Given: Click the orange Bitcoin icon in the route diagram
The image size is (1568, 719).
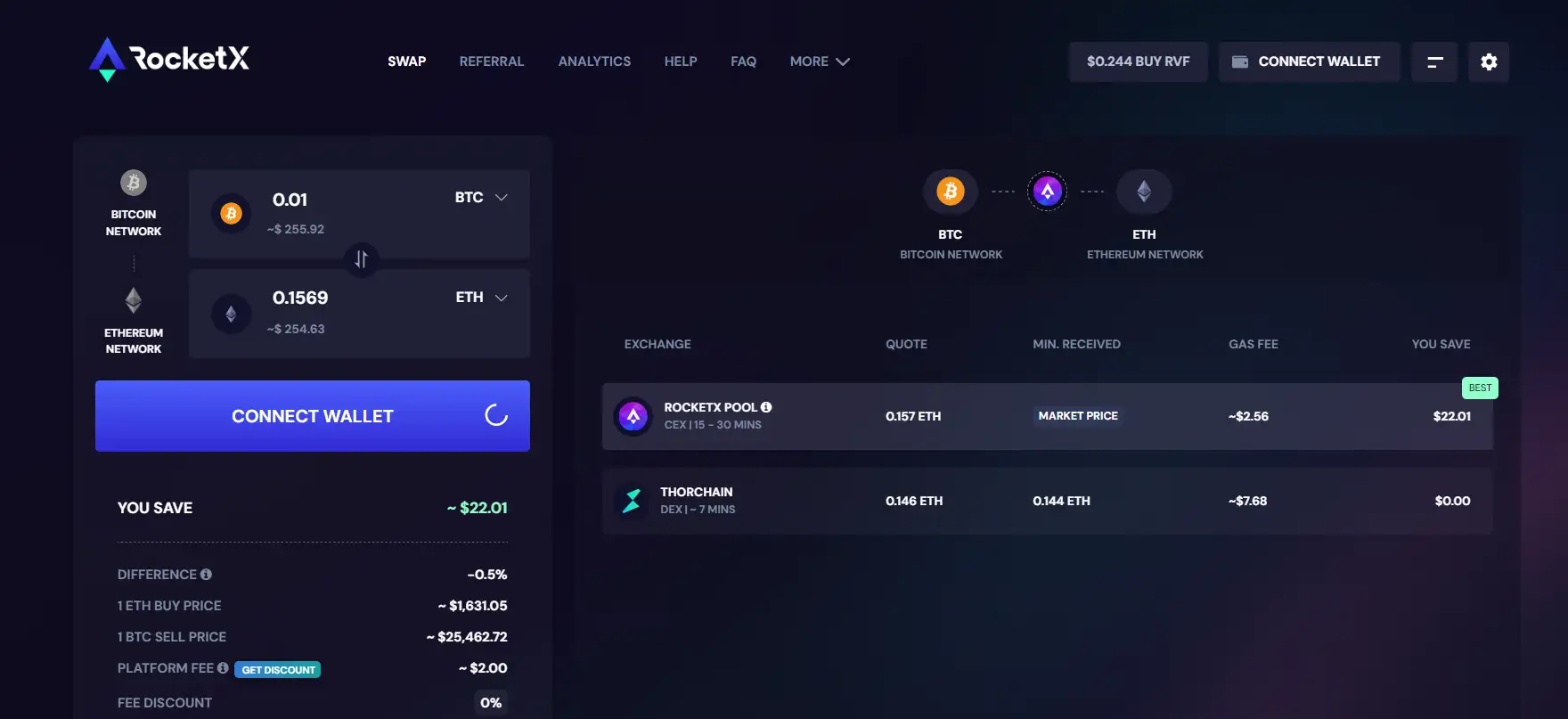Looking at the screenshot, I should tap(951, 192).
